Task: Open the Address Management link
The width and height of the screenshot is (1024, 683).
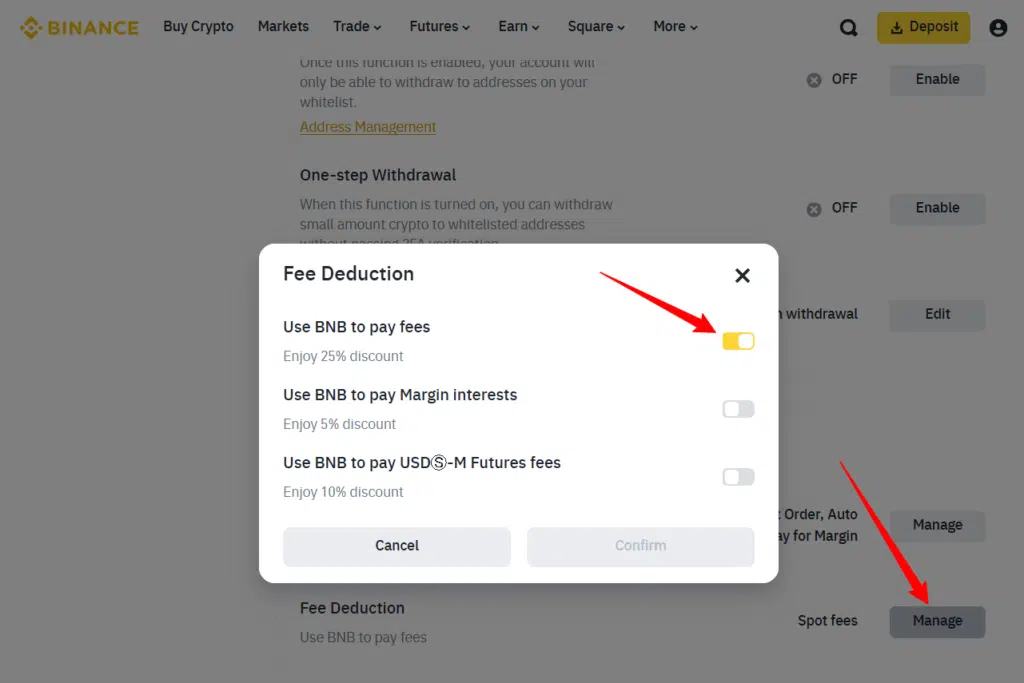Action: 367,127
